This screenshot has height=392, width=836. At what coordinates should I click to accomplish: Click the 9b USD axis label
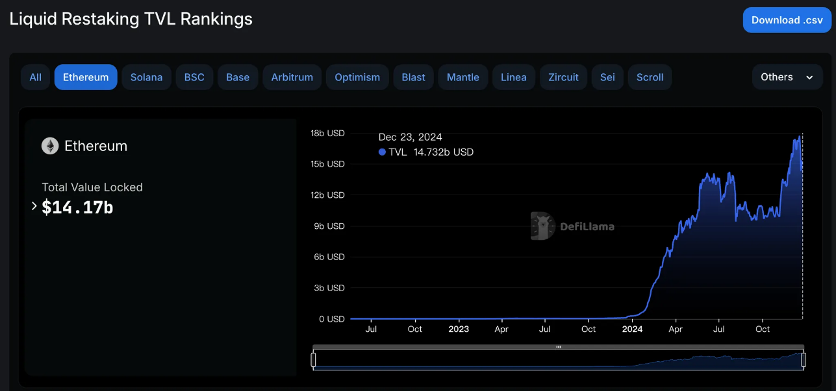click(329, 226)
